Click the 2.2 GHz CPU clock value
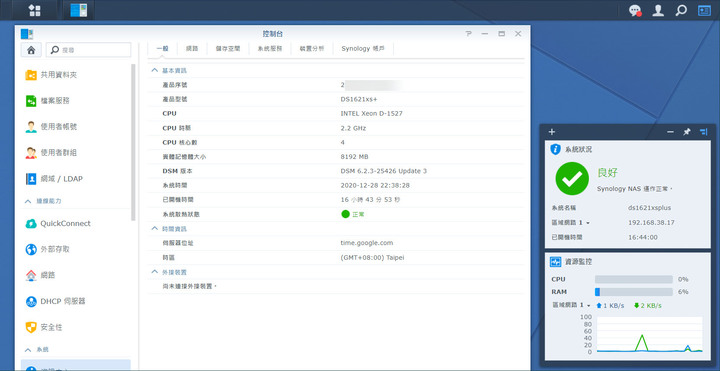 click(x=353, y=128)
